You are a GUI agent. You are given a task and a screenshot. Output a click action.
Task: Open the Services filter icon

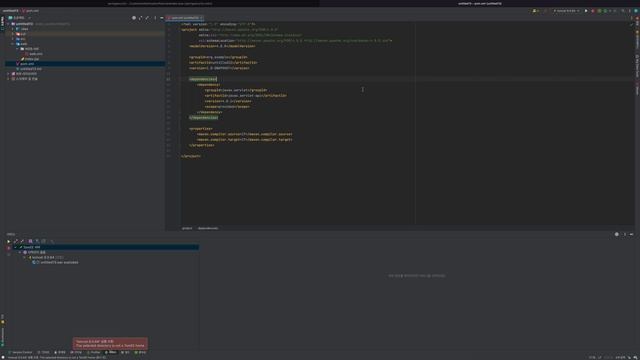(37, 241)
